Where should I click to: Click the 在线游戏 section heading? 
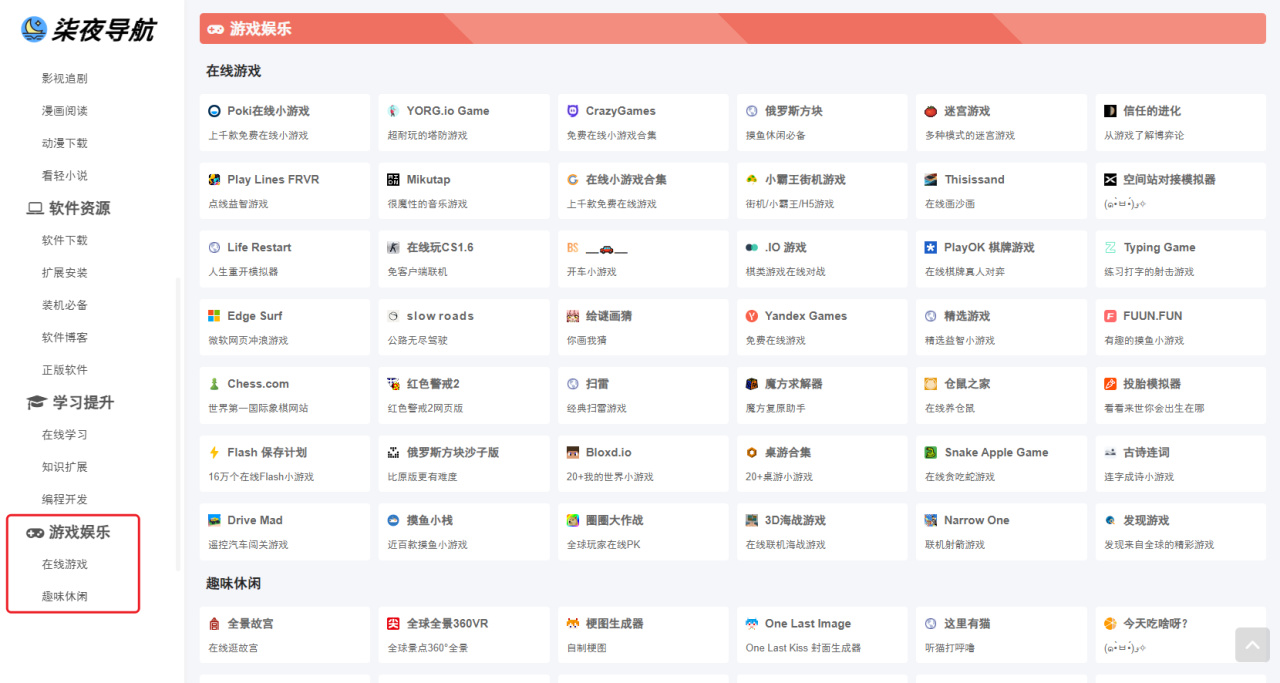click(x=233, y=71)
